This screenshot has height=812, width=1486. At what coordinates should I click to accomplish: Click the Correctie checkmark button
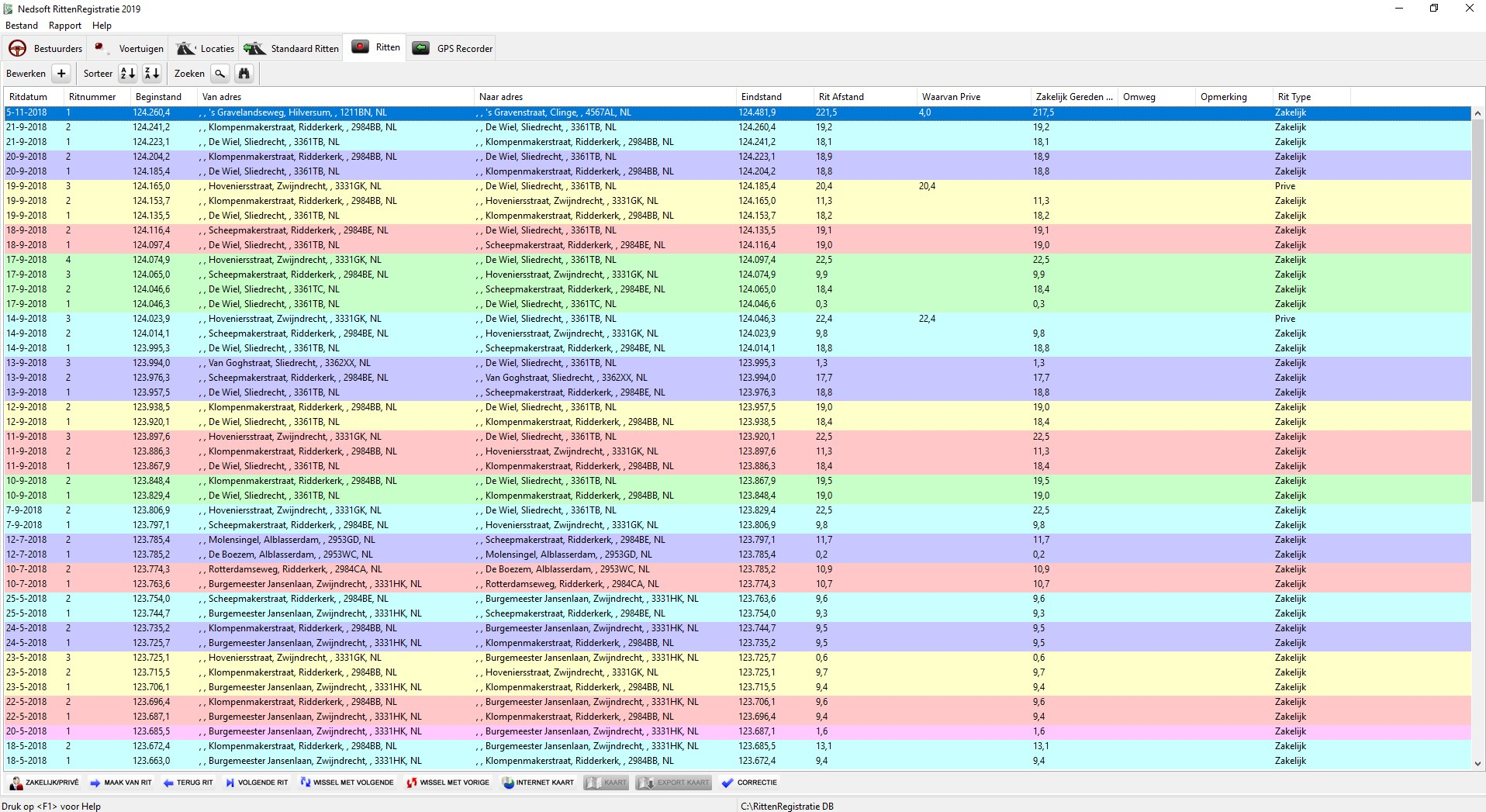click(749, 783)
